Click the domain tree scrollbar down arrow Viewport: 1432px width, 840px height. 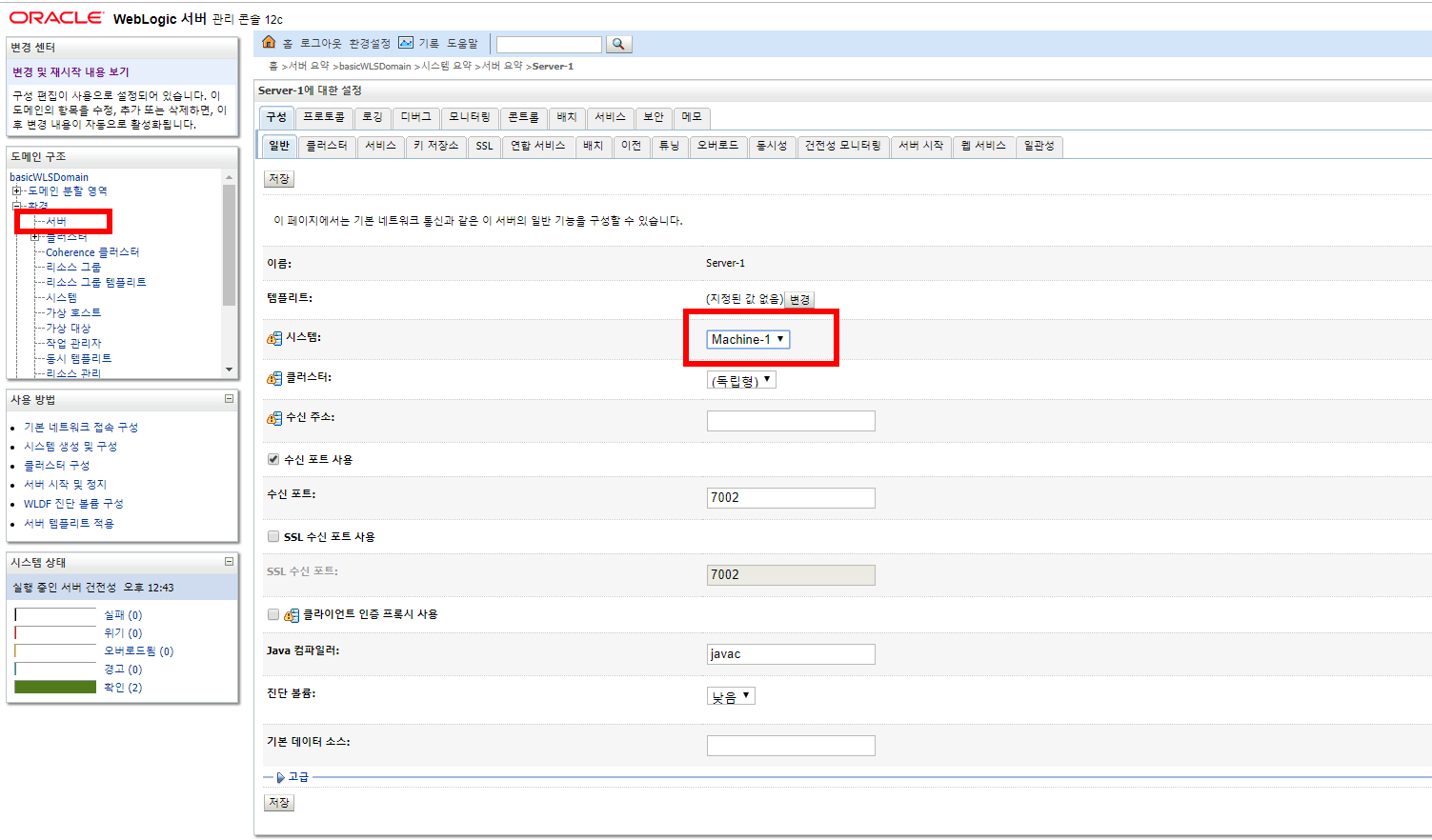point(229,370)
